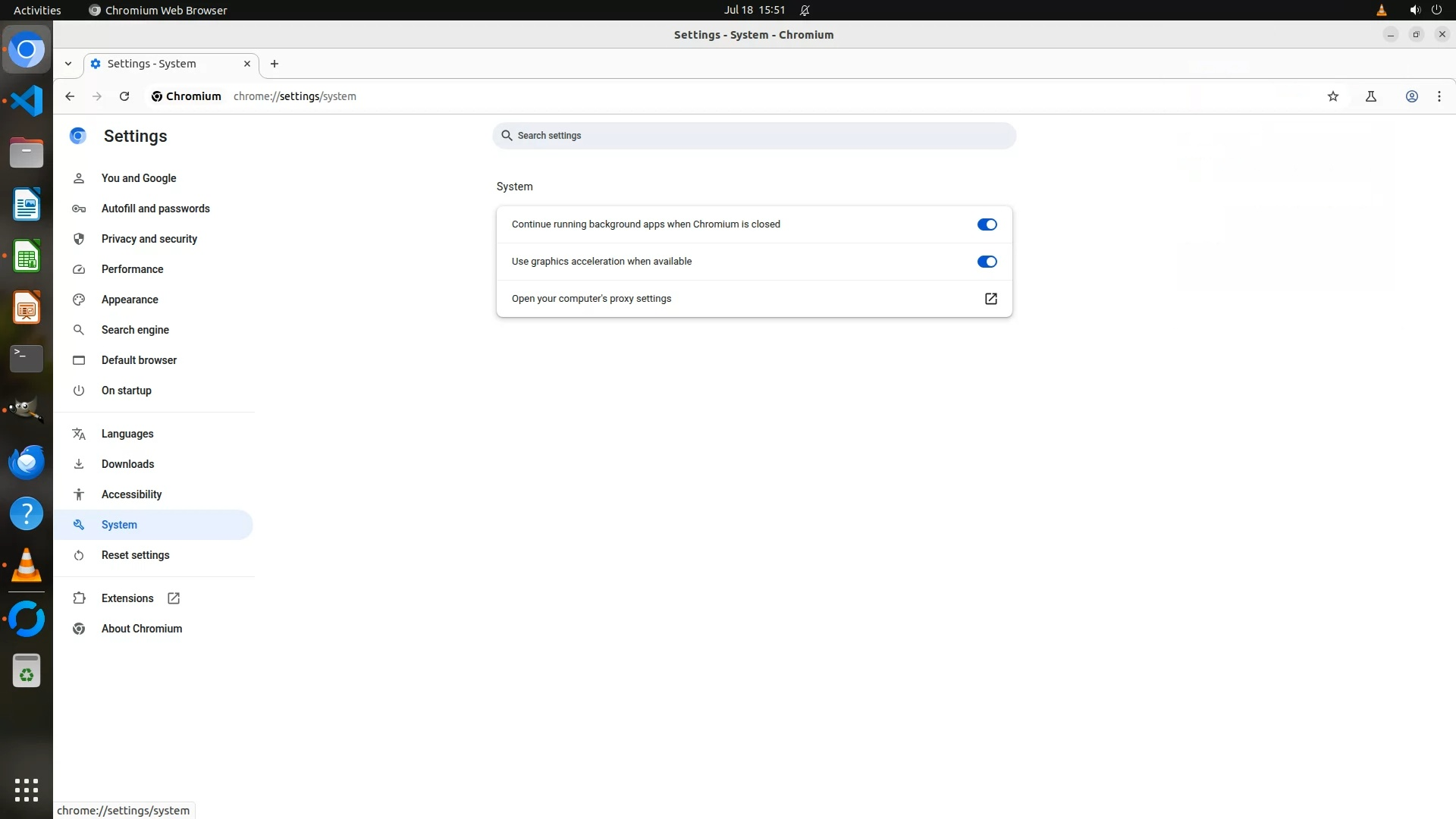Go back to the previous page
Screen dimensions: 1456x819
[70, 96]
